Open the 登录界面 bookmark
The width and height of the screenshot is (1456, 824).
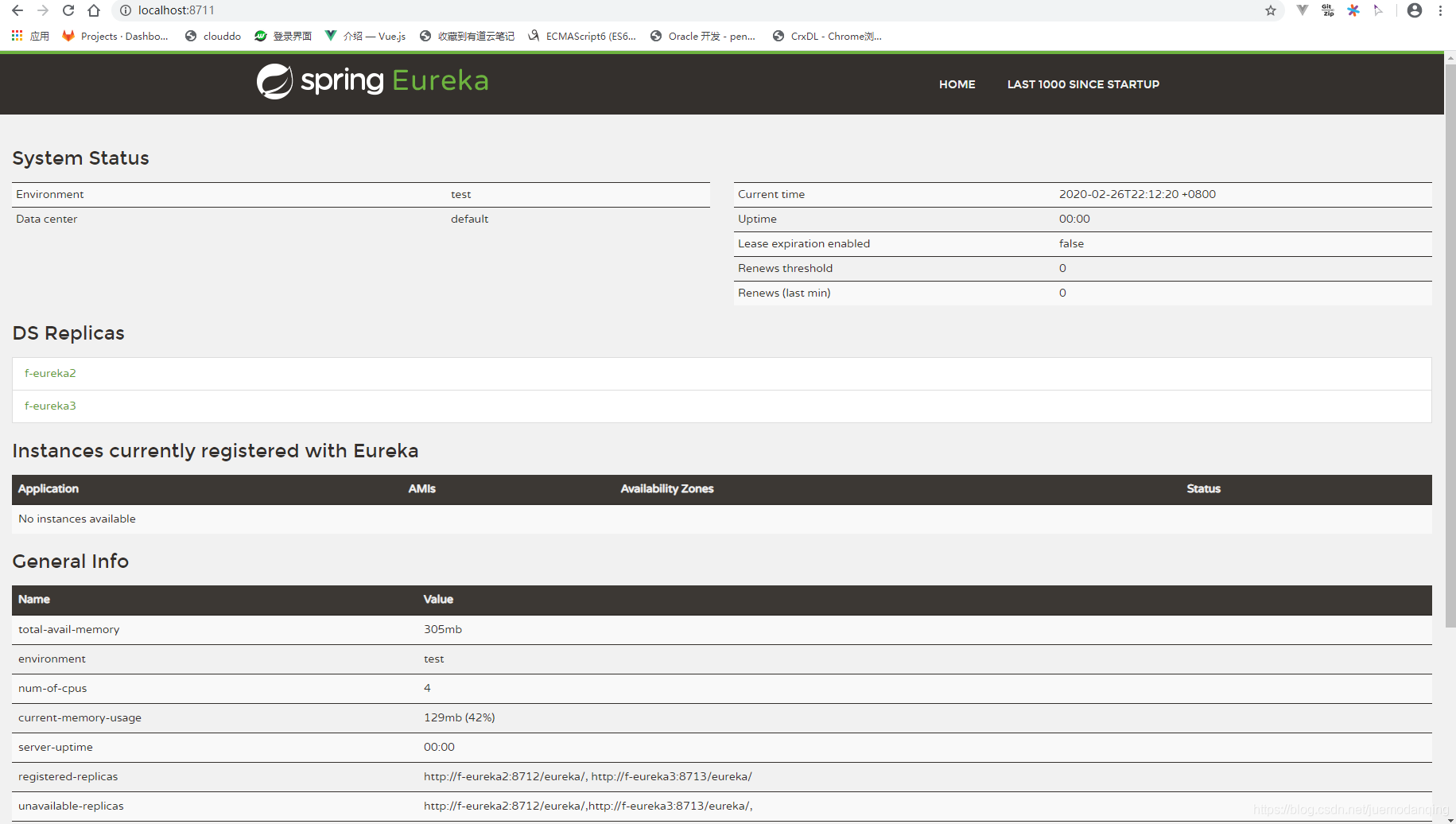(283, 36)
